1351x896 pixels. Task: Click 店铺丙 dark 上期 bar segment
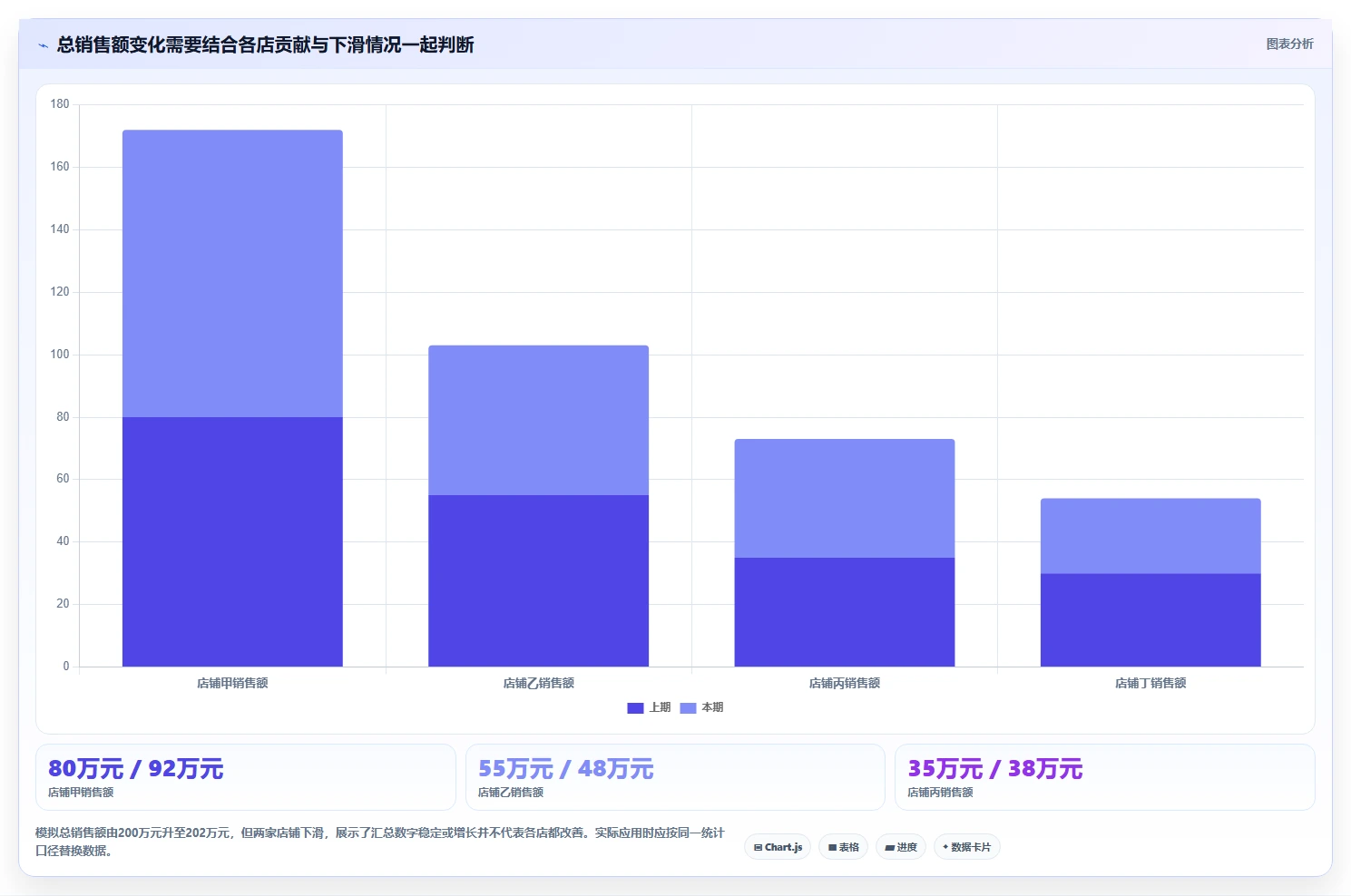tap(844, 612)
